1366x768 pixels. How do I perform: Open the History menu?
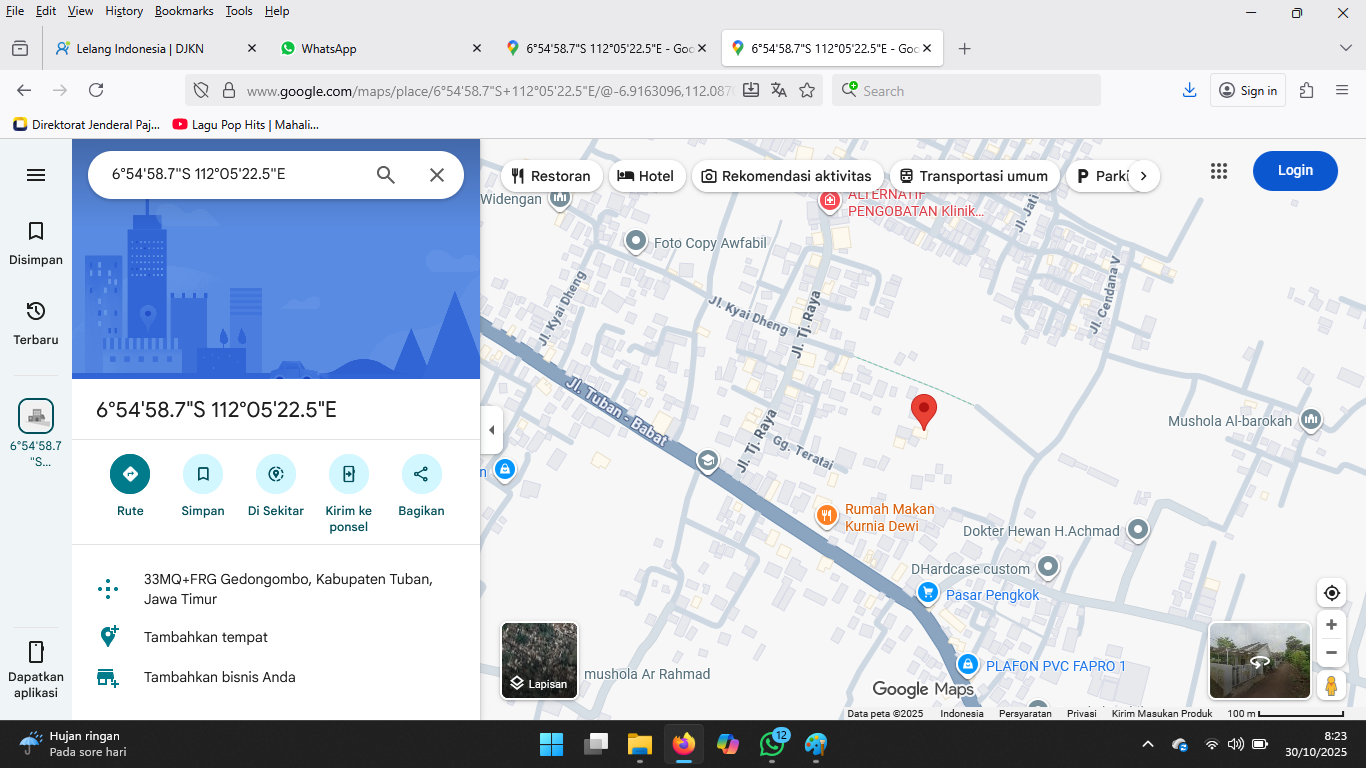(124, 11)
